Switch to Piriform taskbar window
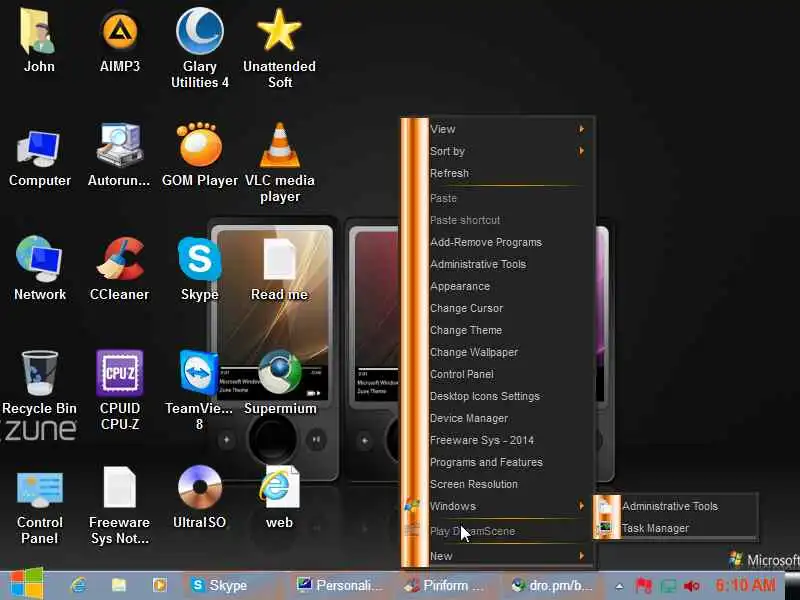This screenshot has width=800, height=600. click(444, 585)
